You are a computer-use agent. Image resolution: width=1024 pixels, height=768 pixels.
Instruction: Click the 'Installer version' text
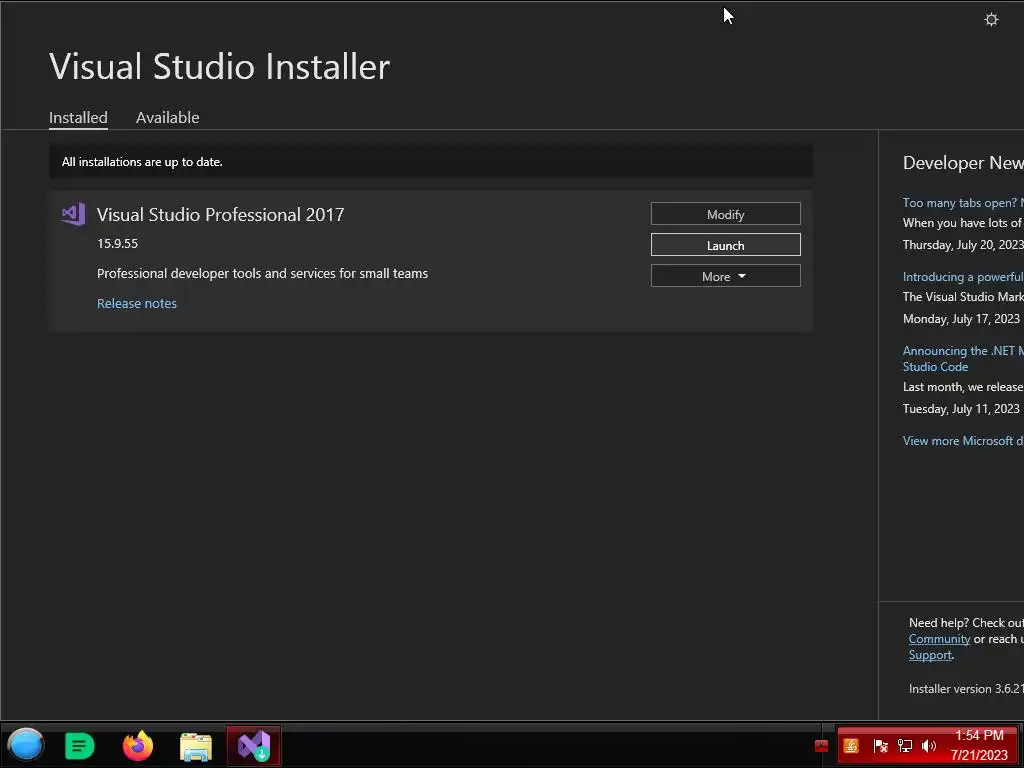point(966,689)
